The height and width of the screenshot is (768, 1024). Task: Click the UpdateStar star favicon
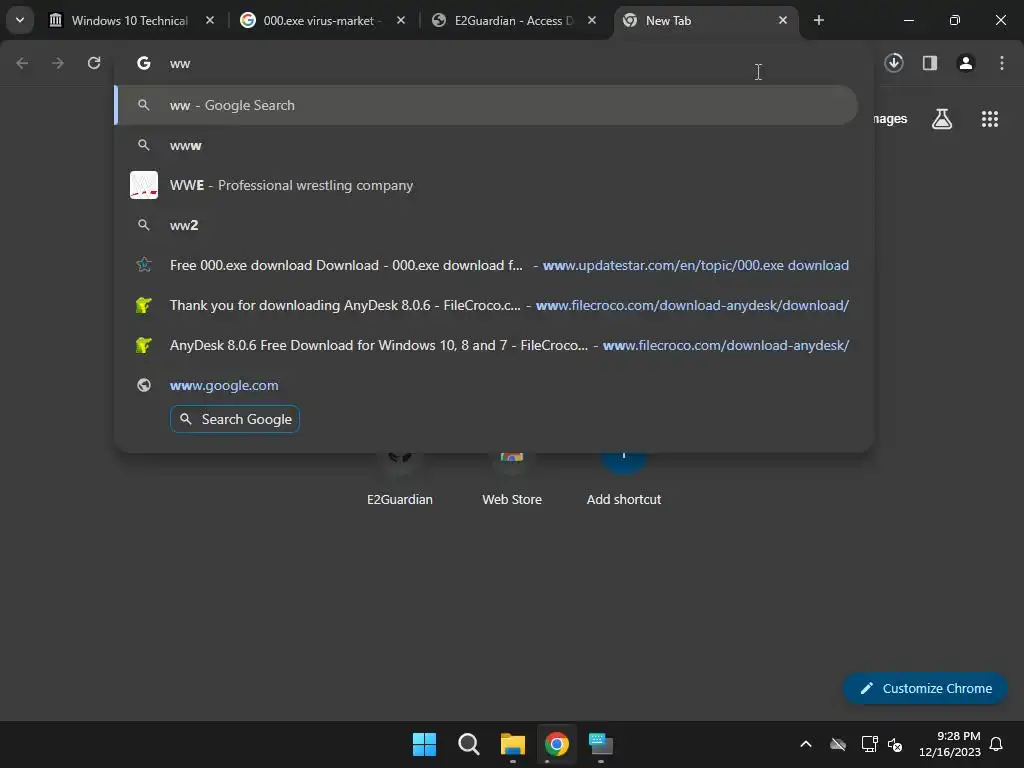[x=144, y=265]
